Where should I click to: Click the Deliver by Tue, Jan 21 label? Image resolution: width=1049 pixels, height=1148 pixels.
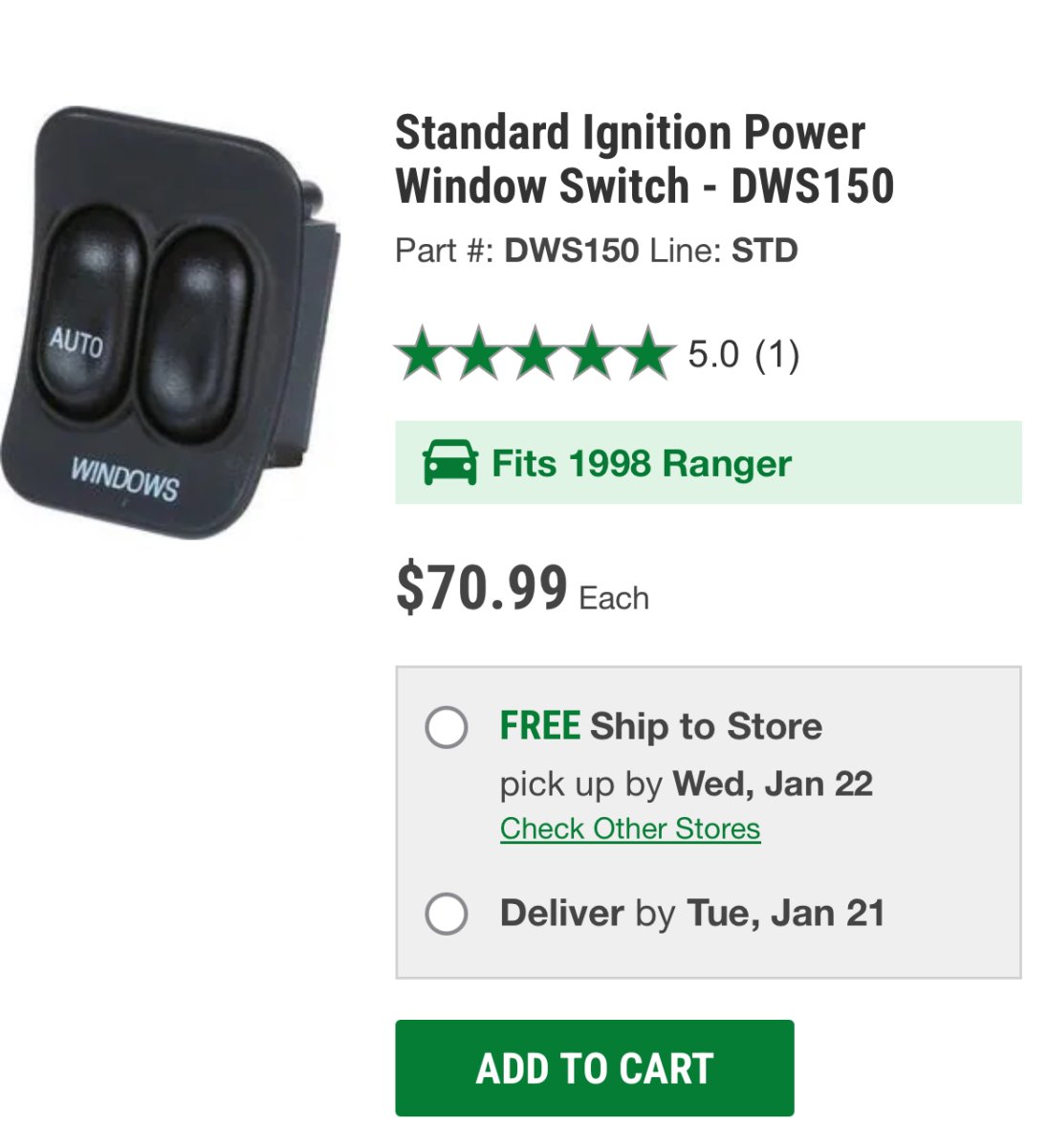[x=692, y=914]
